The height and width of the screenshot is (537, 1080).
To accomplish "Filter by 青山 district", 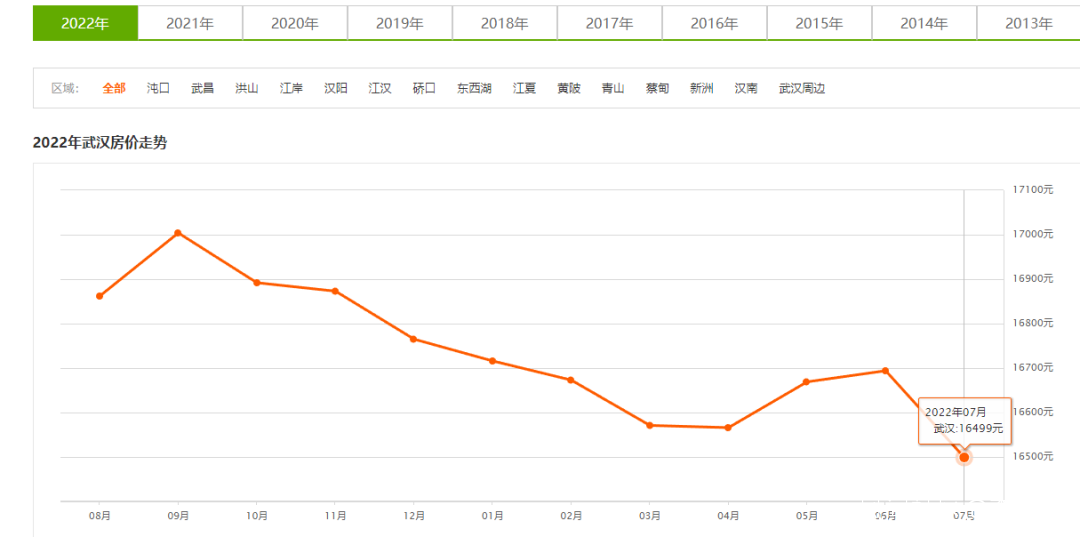I will tap(613, 88).
